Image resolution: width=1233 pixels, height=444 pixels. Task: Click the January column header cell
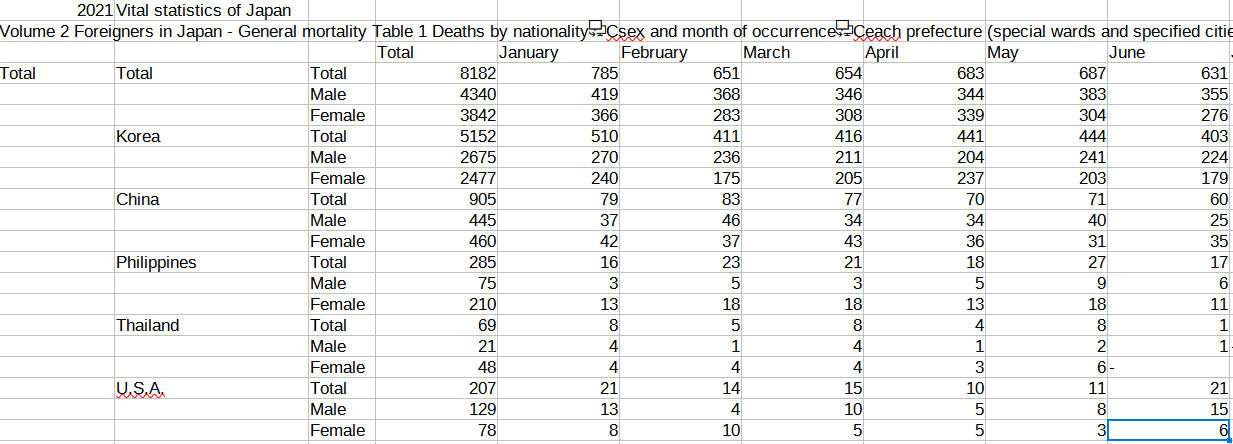[x=557, y=52]
